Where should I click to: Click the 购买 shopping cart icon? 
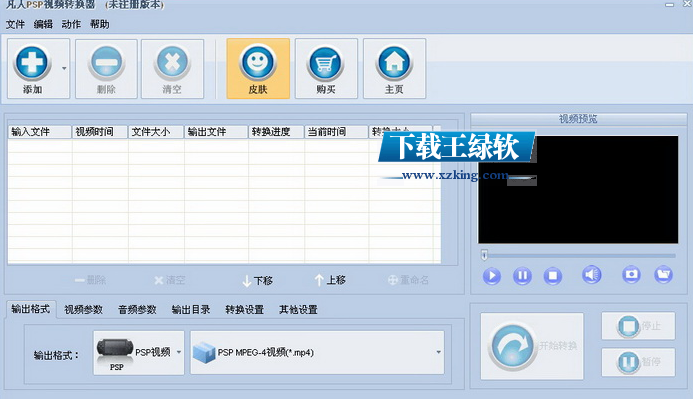(326, 63)
